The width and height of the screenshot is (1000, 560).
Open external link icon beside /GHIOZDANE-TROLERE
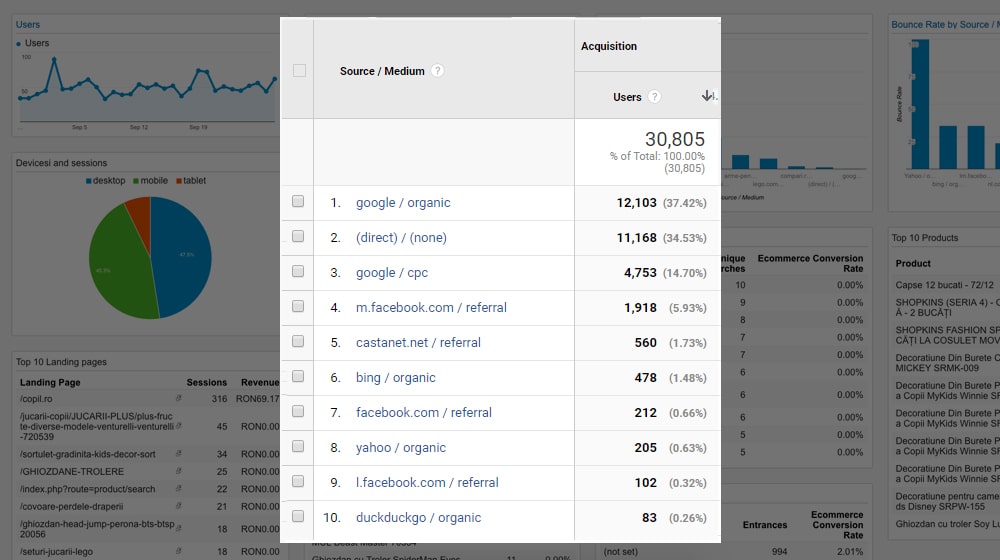178,471
